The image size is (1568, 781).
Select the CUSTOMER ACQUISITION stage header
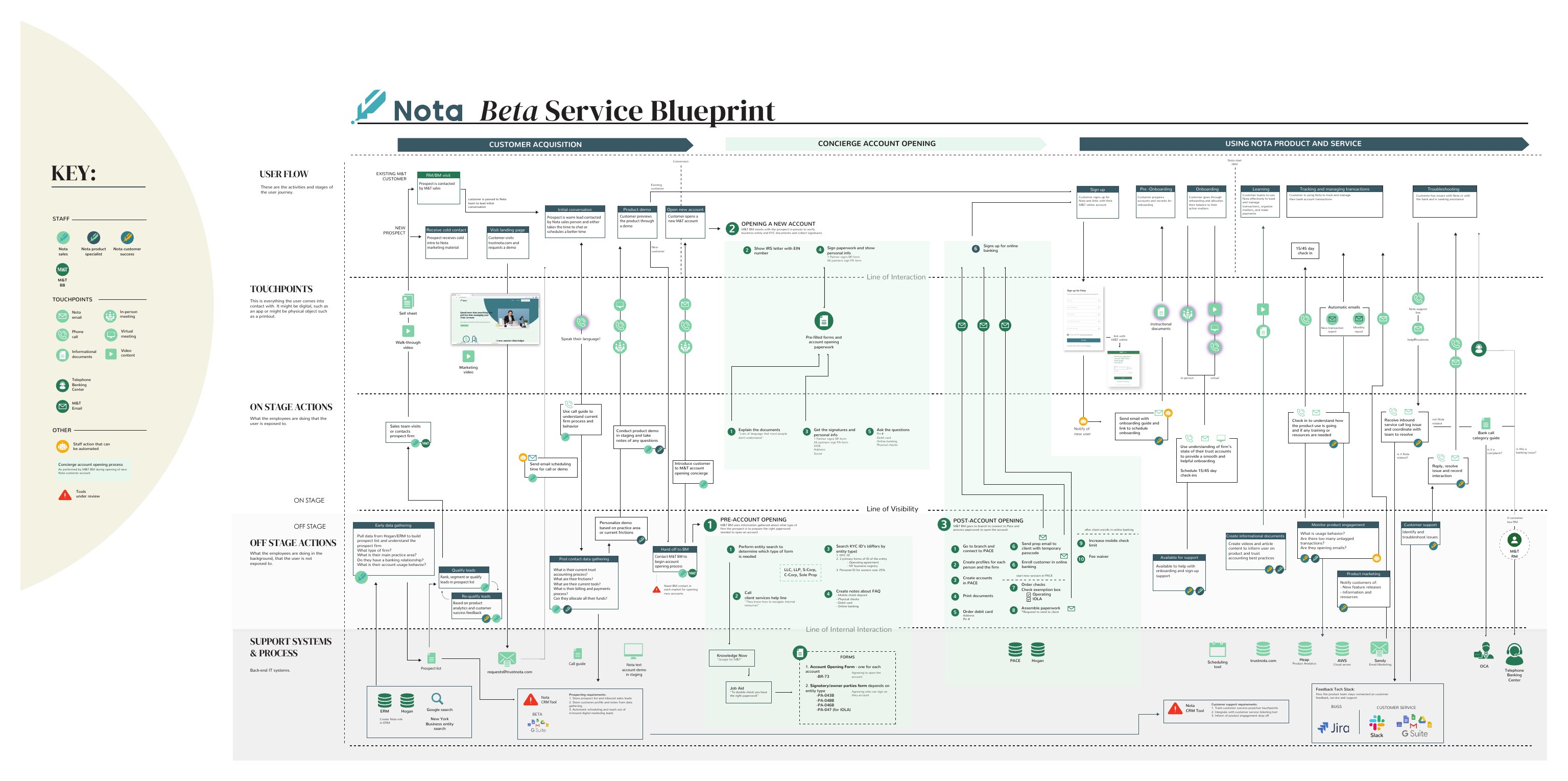pyautogui.click(x=545, y=144)
